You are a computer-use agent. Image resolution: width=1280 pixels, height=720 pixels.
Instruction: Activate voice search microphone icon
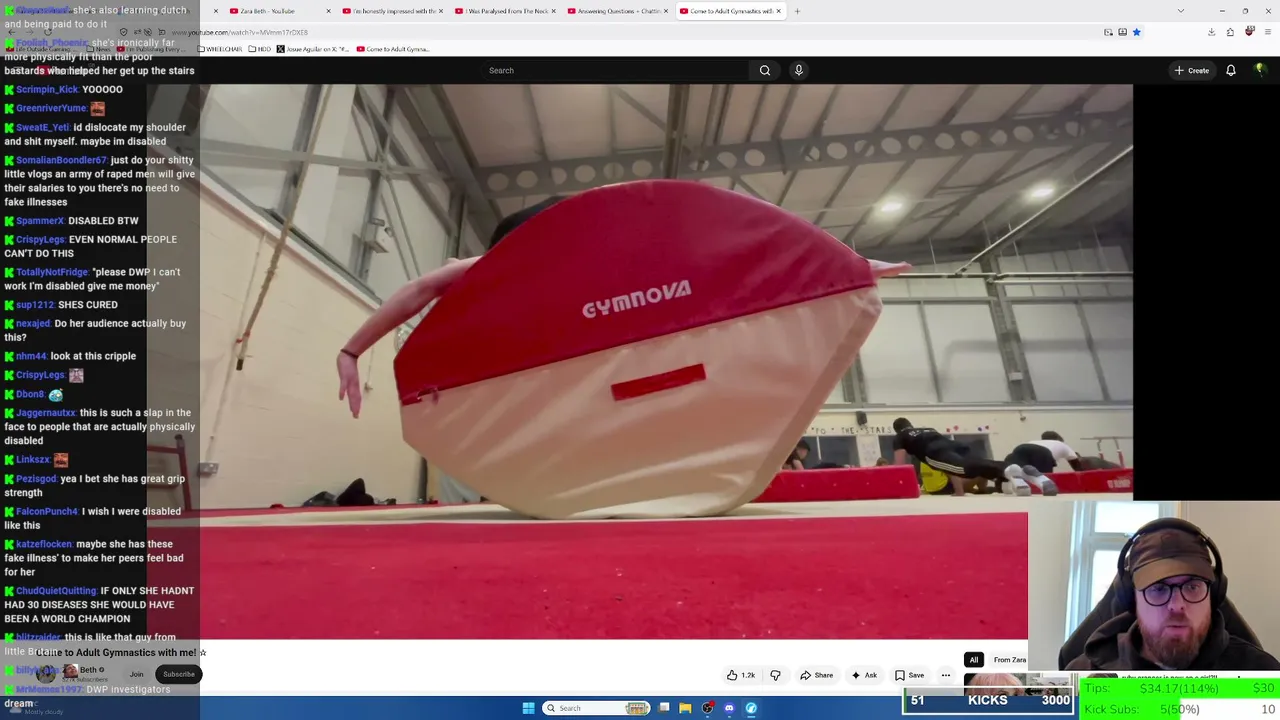click(x=798, y=70)
